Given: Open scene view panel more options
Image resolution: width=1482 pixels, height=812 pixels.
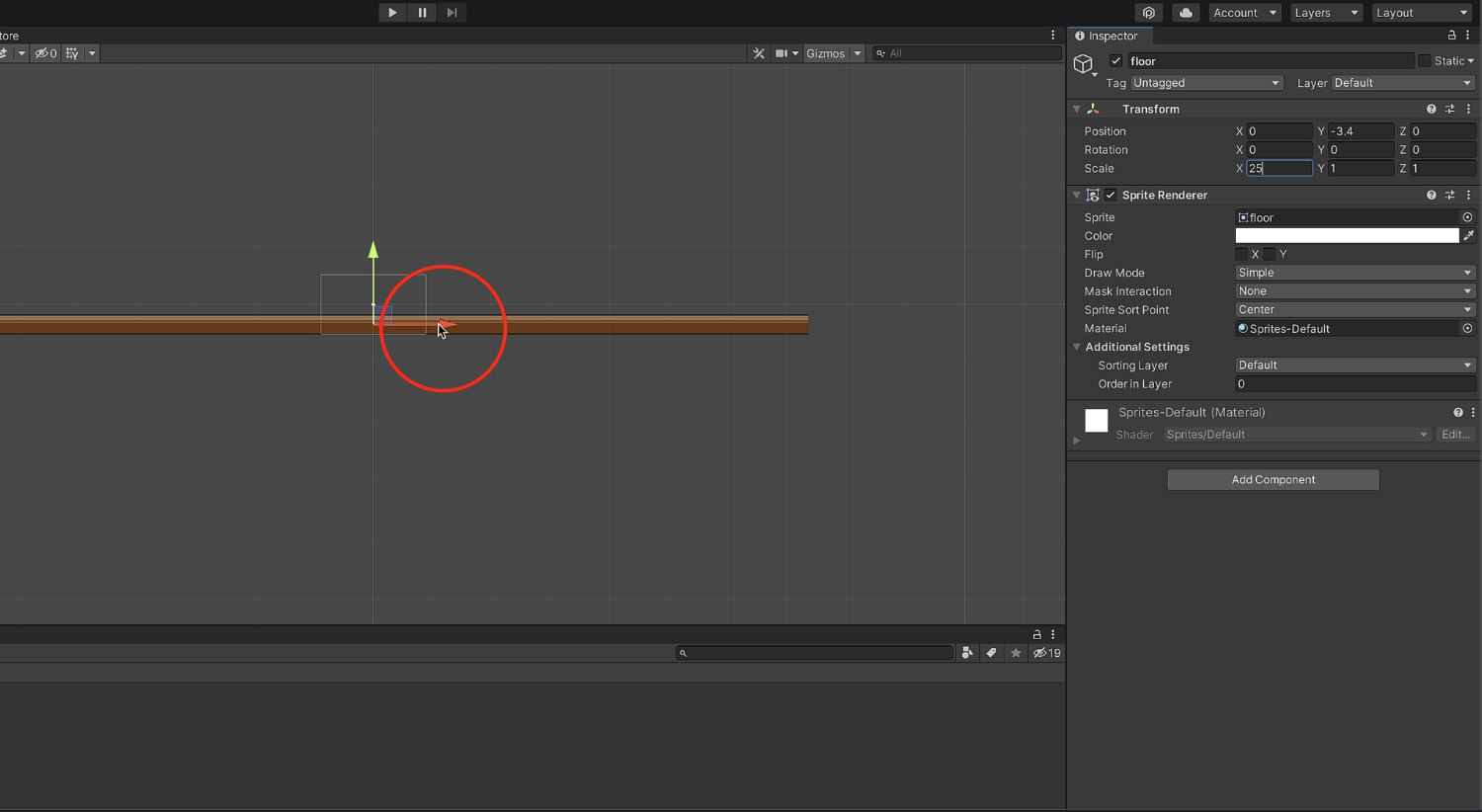Looking at the screenshot, I should pos(1053,36).
